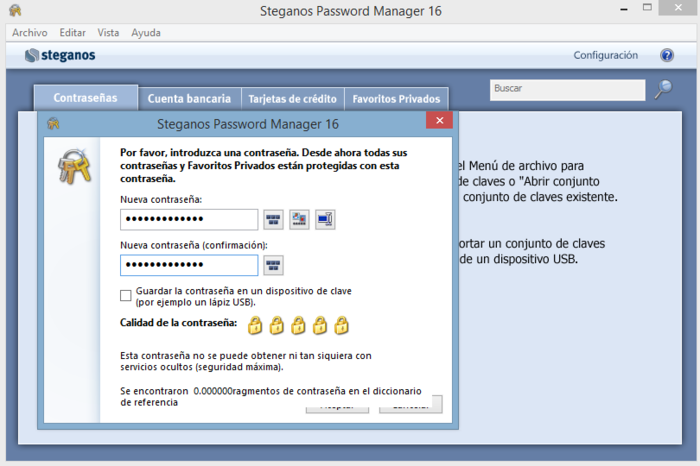This screenshot has height=466, width=700.
Task: Switch to the Cuenta bancaria tab
Action: 189,99
